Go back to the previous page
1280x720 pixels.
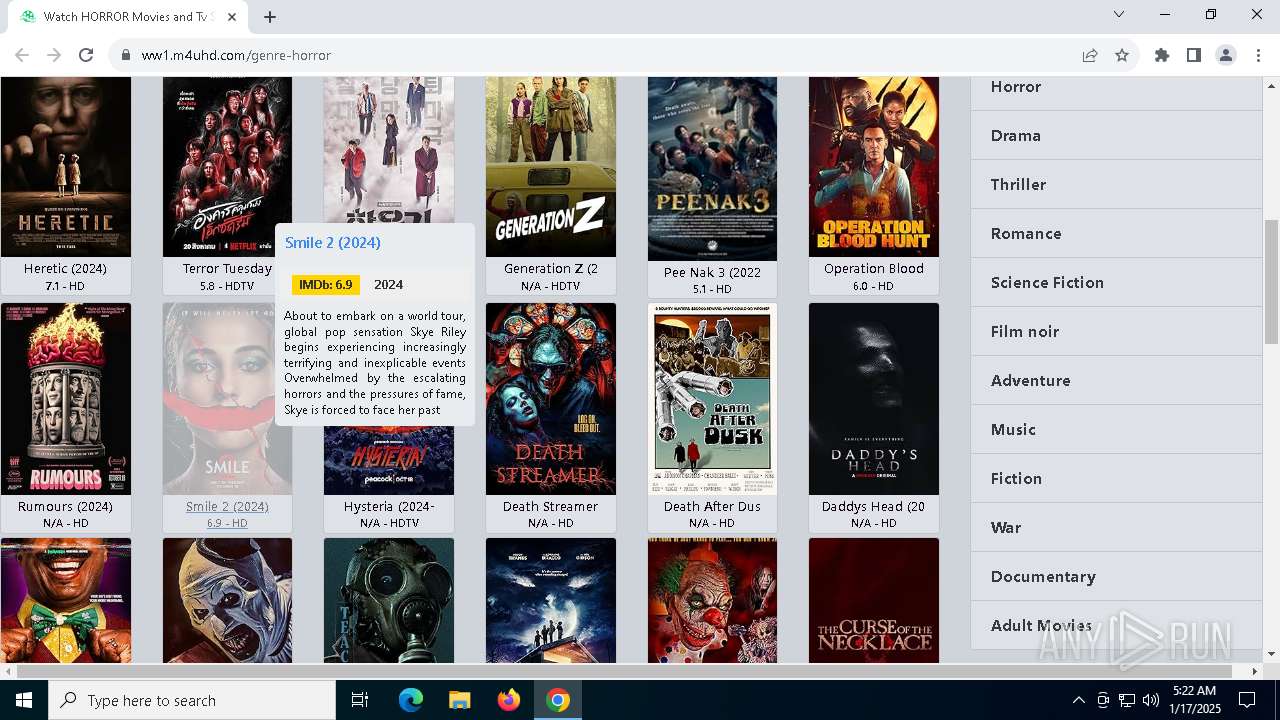22,55
